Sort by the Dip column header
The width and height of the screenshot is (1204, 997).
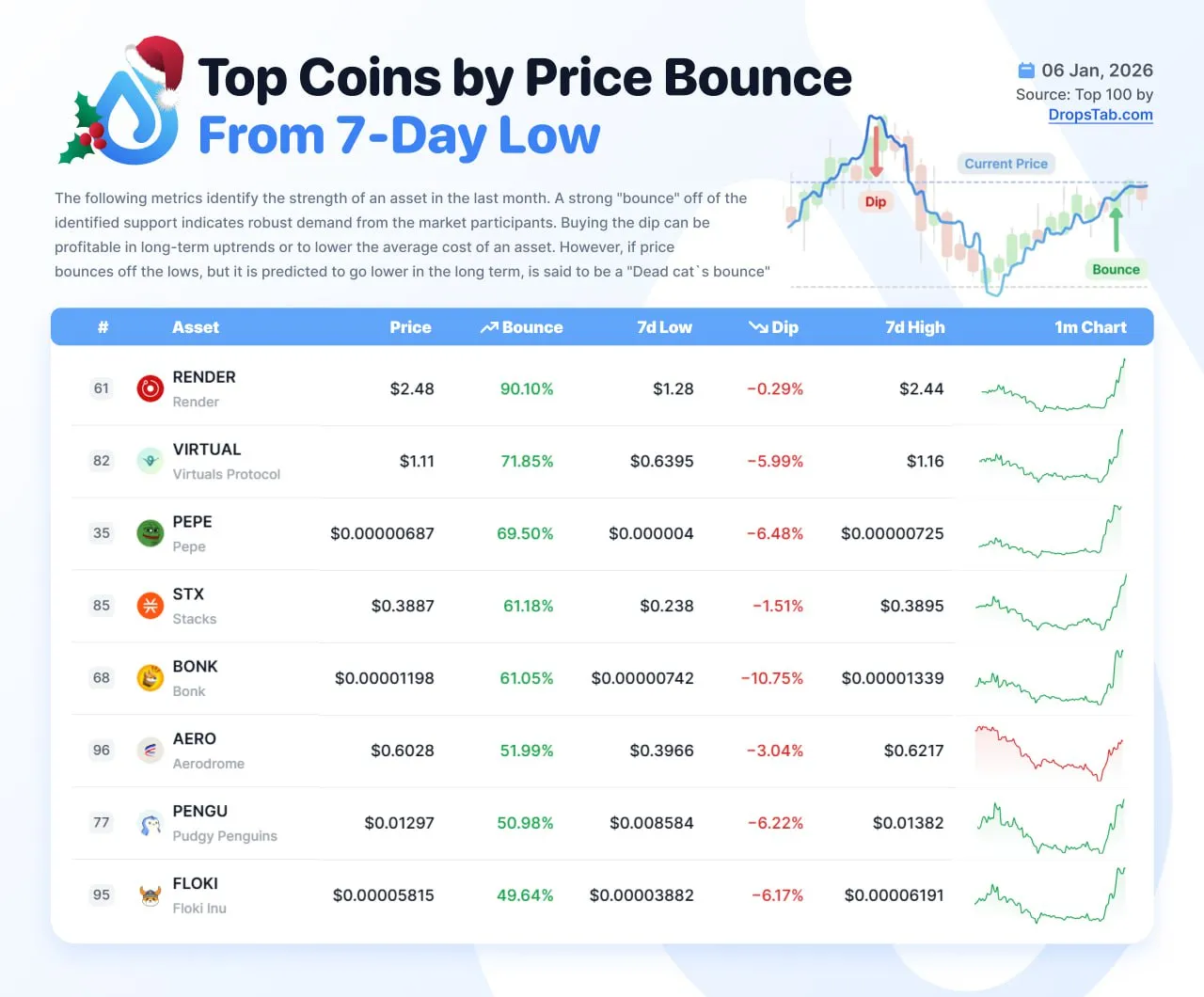[774, 327]
